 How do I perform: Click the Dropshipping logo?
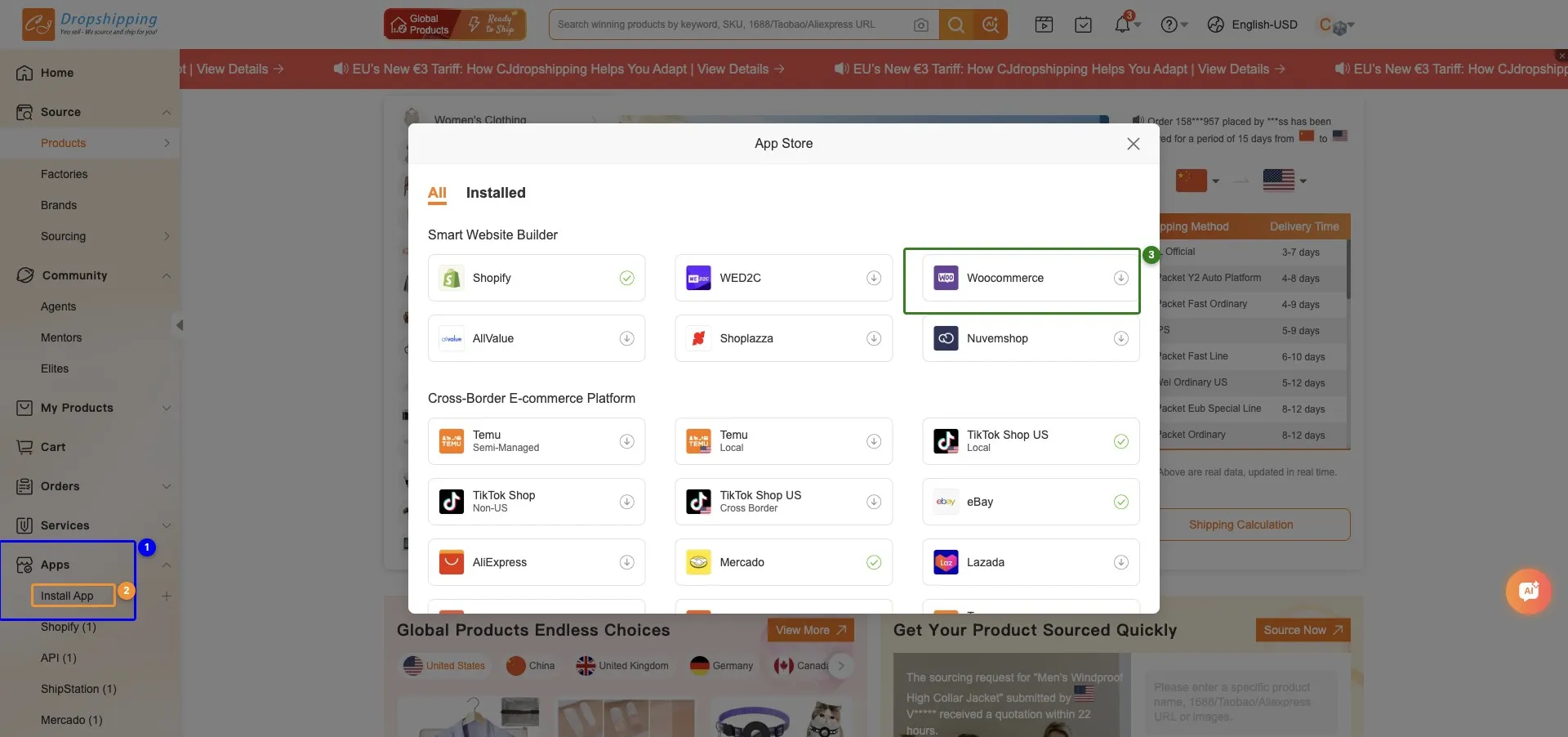pos(90,25)
